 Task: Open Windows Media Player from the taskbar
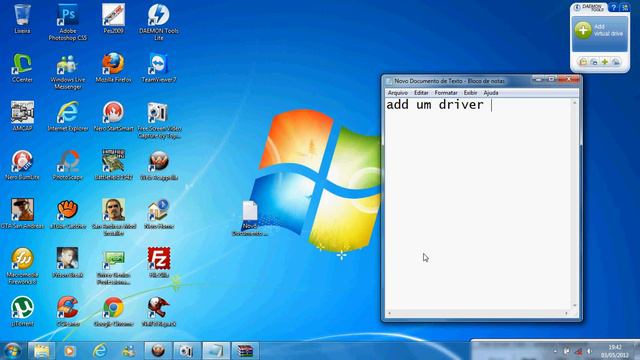[69, 351]
